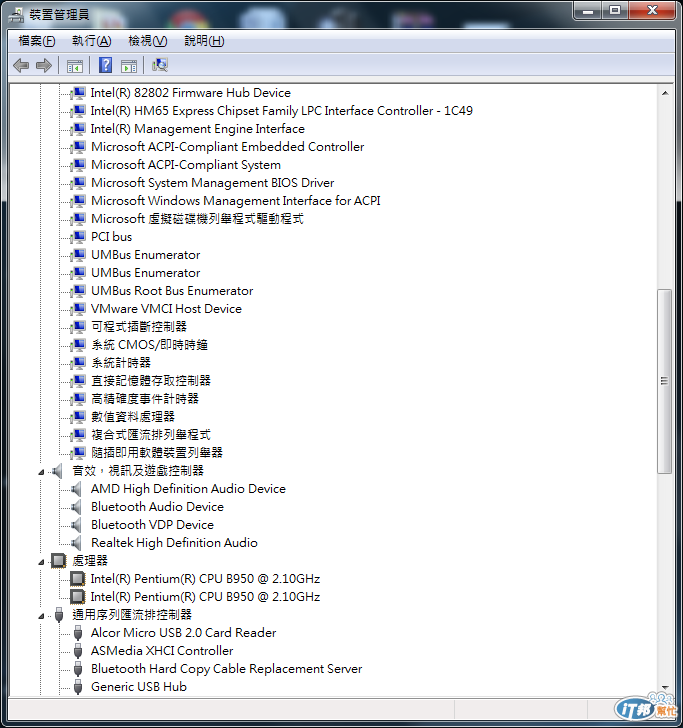Select 數值資料處理器
Screen dimensions: 683x728
[x=133, y=417]
